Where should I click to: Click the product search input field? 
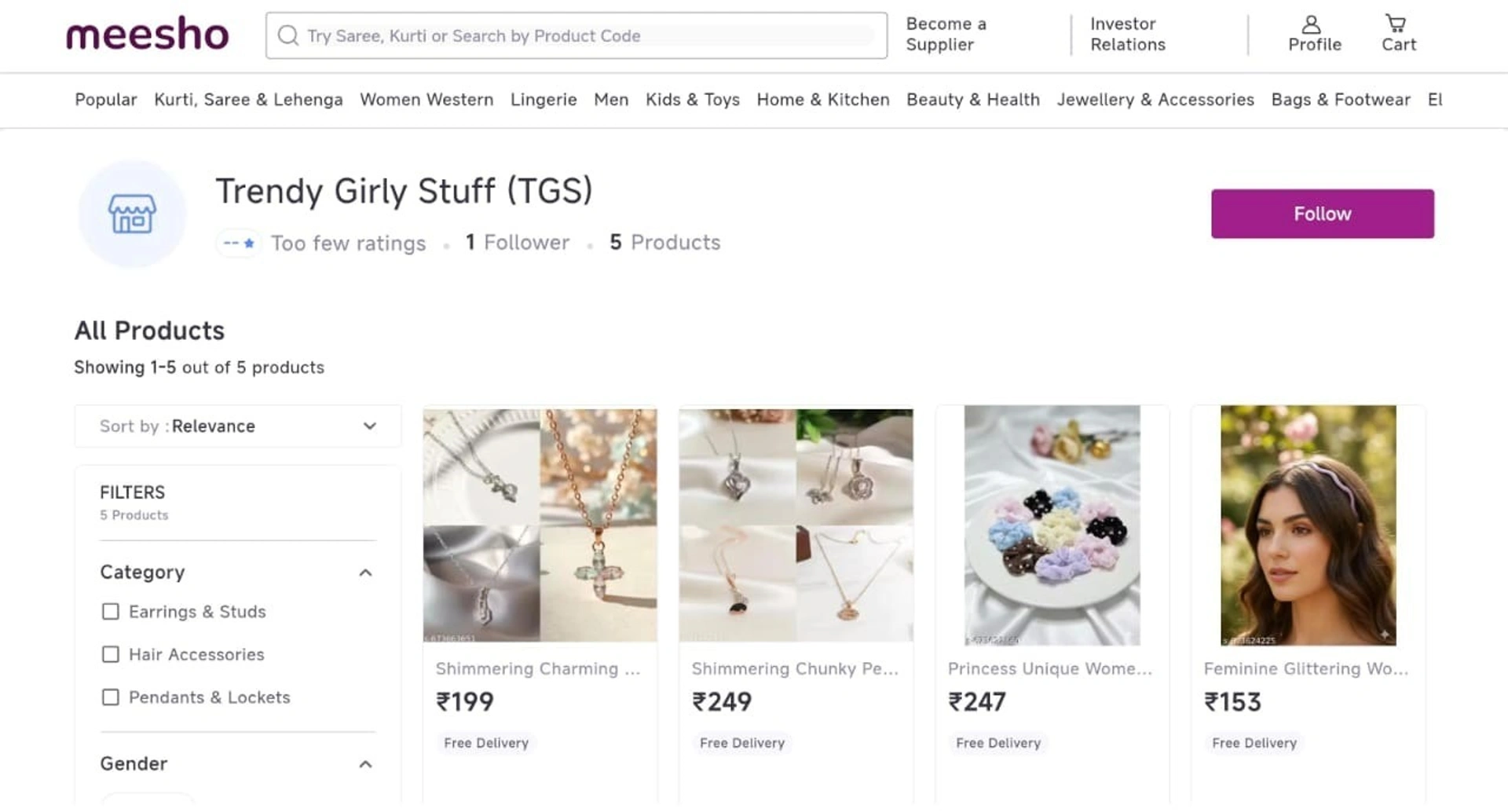(589, 35)
